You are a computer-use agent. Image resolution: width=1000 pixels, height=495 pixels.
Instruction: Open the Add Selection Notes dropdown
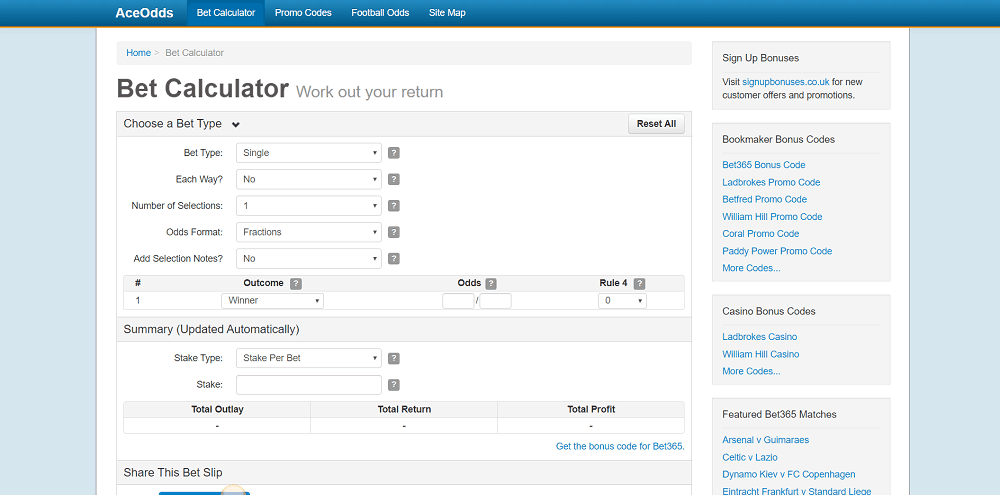[x=309, y=258]
